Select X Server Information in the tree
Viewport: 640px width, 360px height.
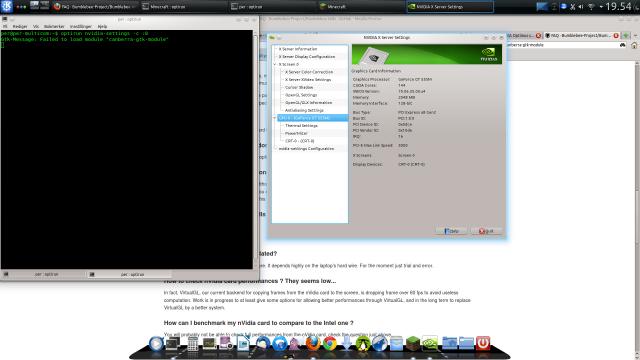[x=298, y=49]
